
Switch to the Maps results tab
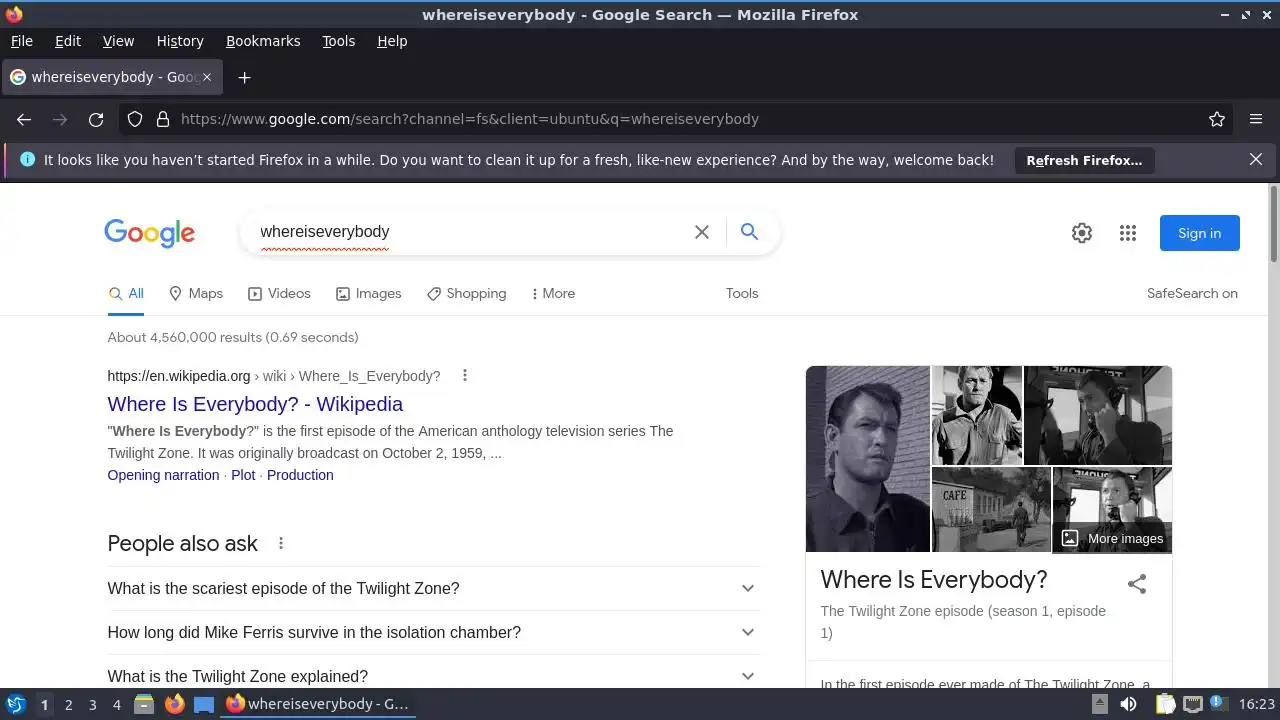point(196,293)
